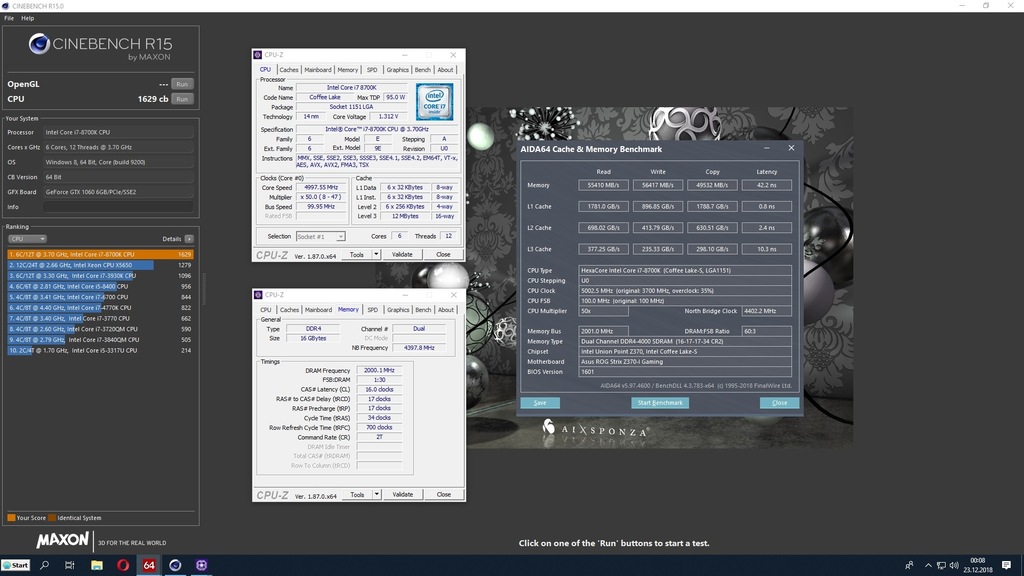Select ranking row Intel Xeon CPU X5650
Image resolution: width=1024 pixels, height=576 pixels.
(100, 265)
